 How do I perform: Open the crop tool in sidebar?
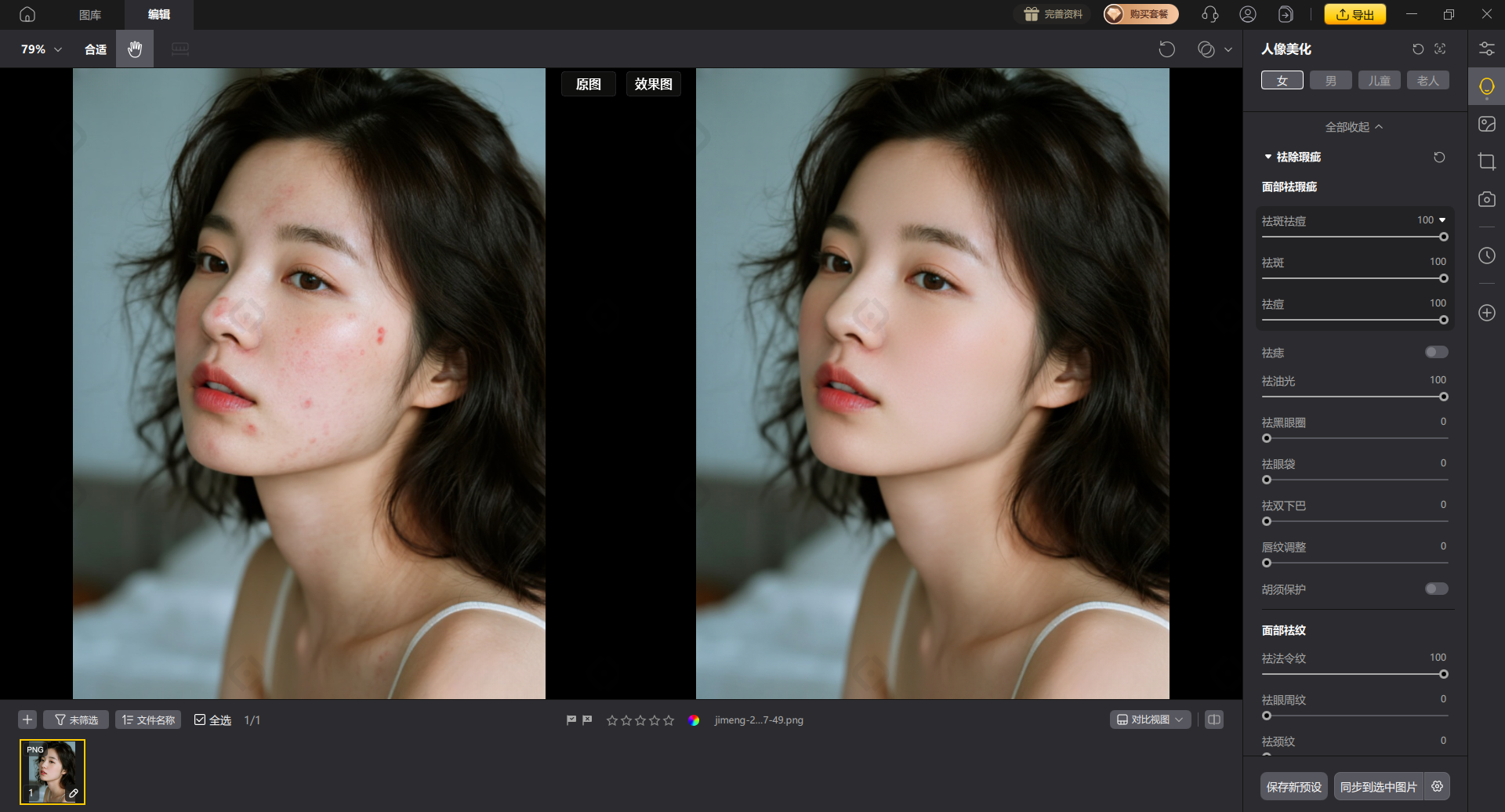pyautogui.click(x=1486, y=161)
